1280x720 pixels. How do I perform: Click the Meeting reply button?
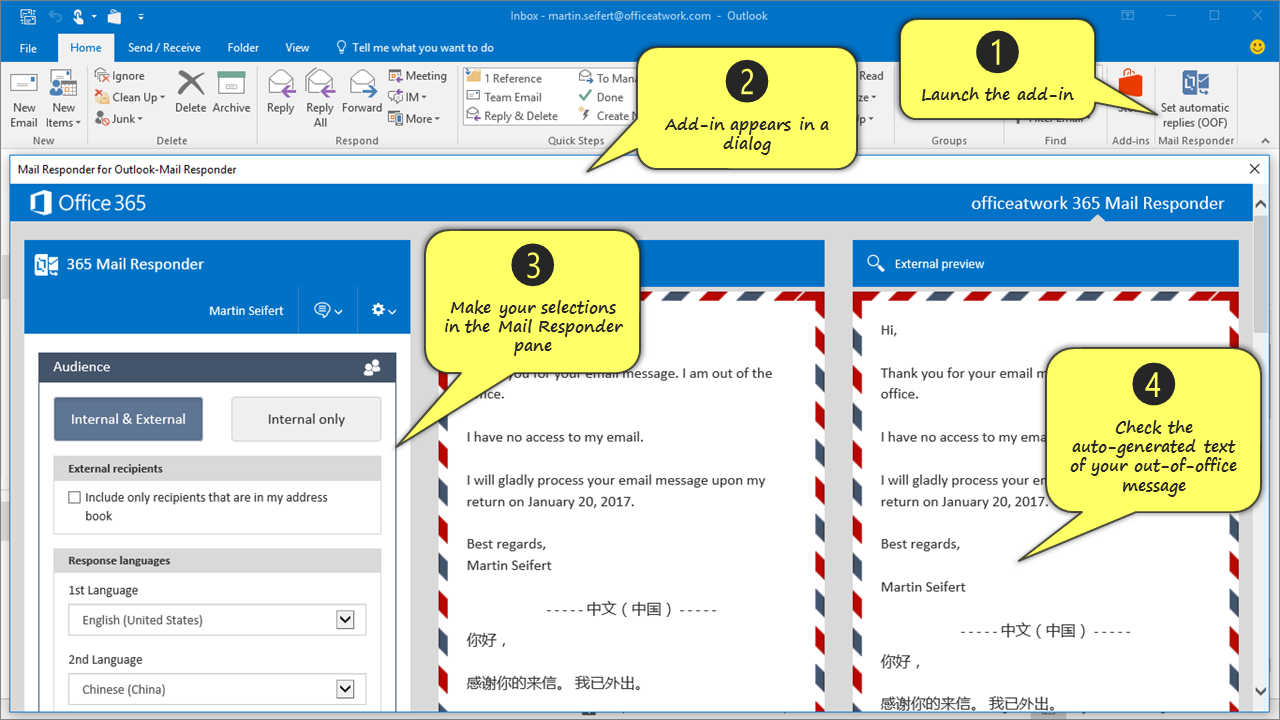coord(418,76)
